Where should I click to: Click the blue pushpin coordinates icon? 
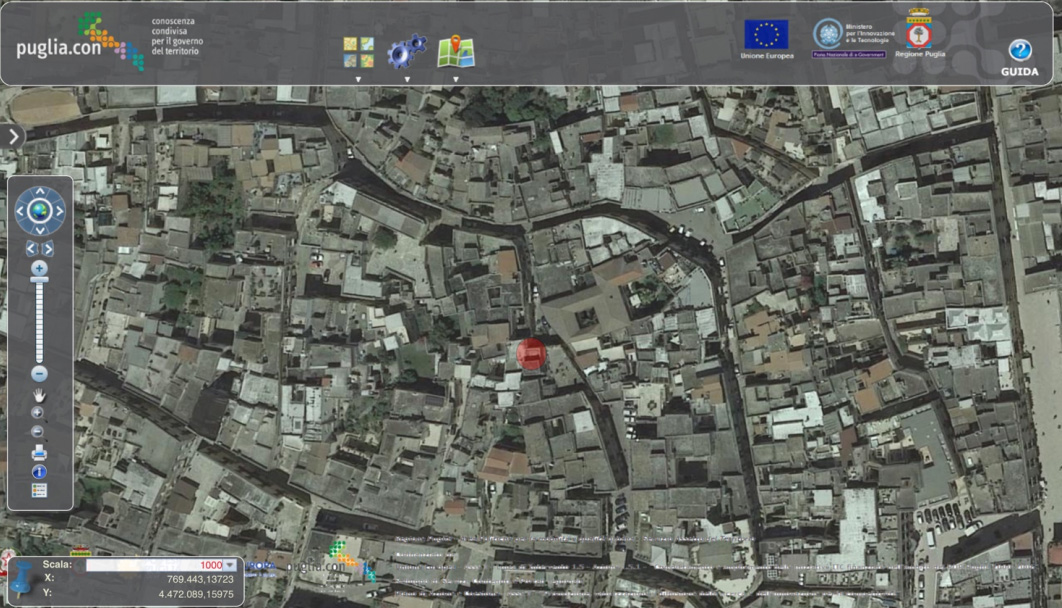pos(19,577)
